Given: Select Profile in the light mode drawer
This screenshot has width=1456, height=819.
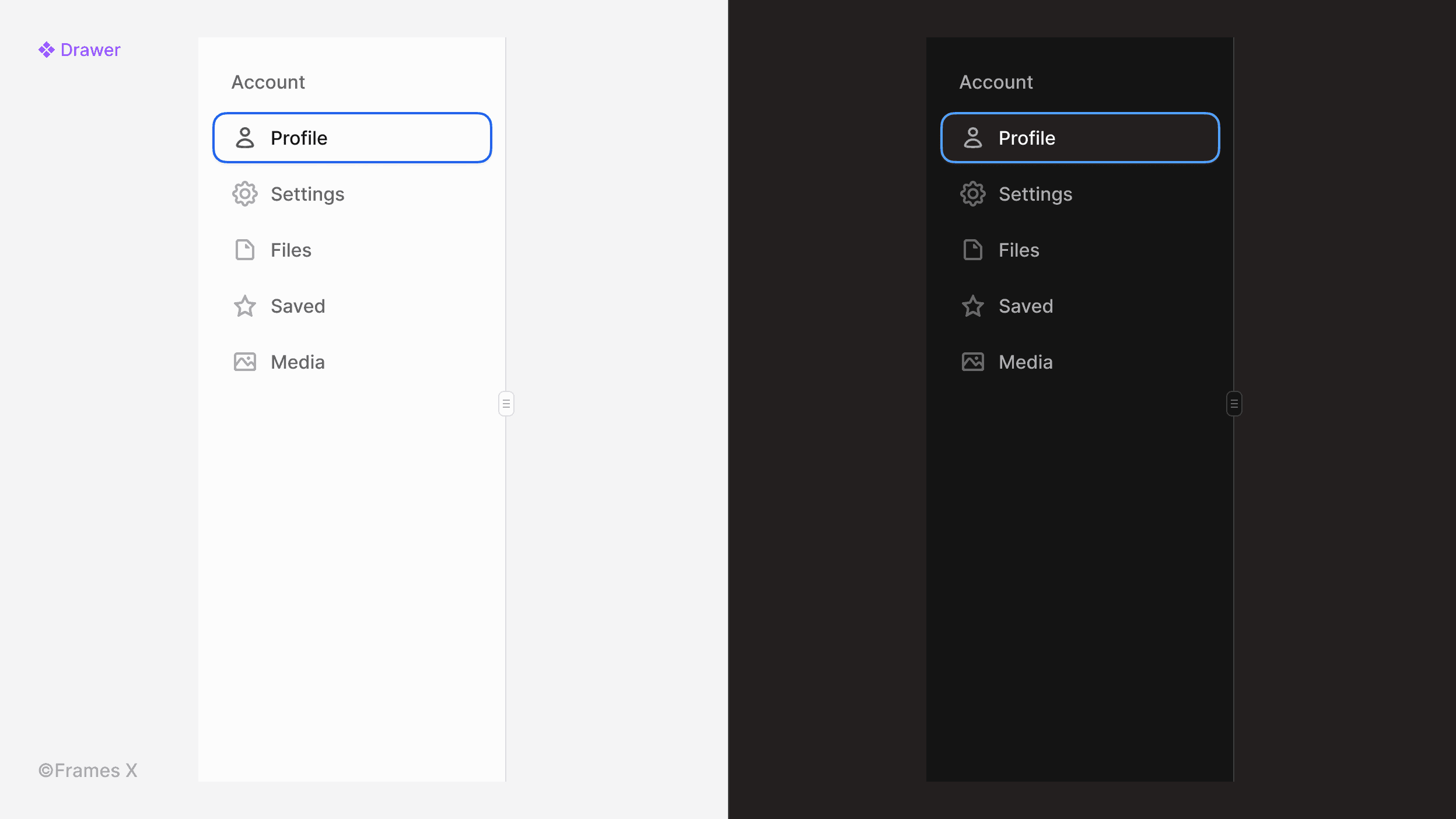Looking at the screenshot, I should pos(352,138).
